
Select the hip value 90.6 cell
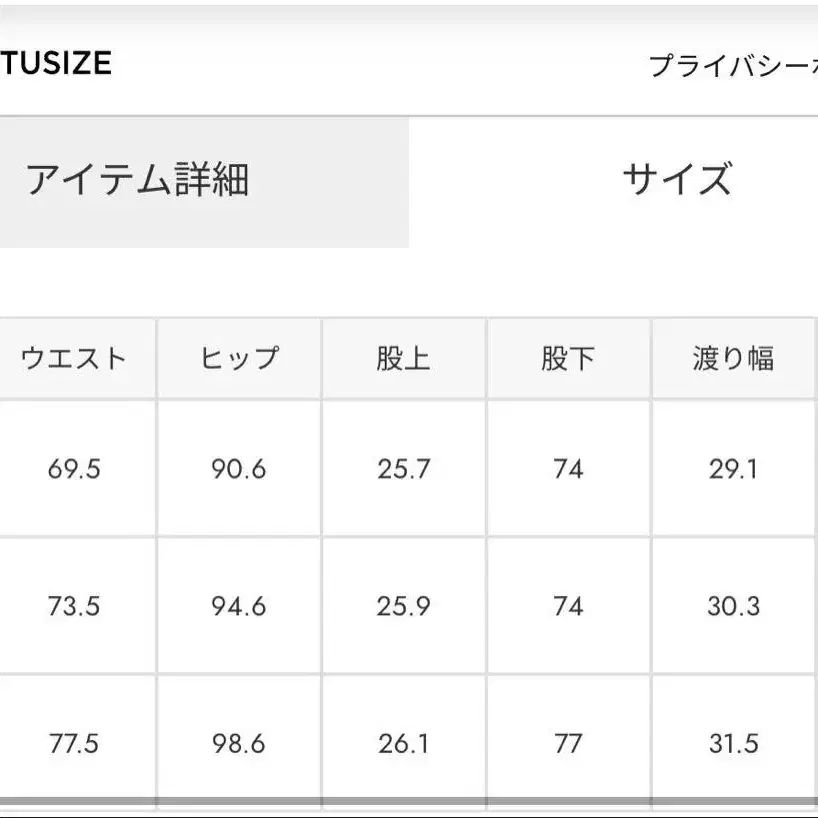(238, 469)
